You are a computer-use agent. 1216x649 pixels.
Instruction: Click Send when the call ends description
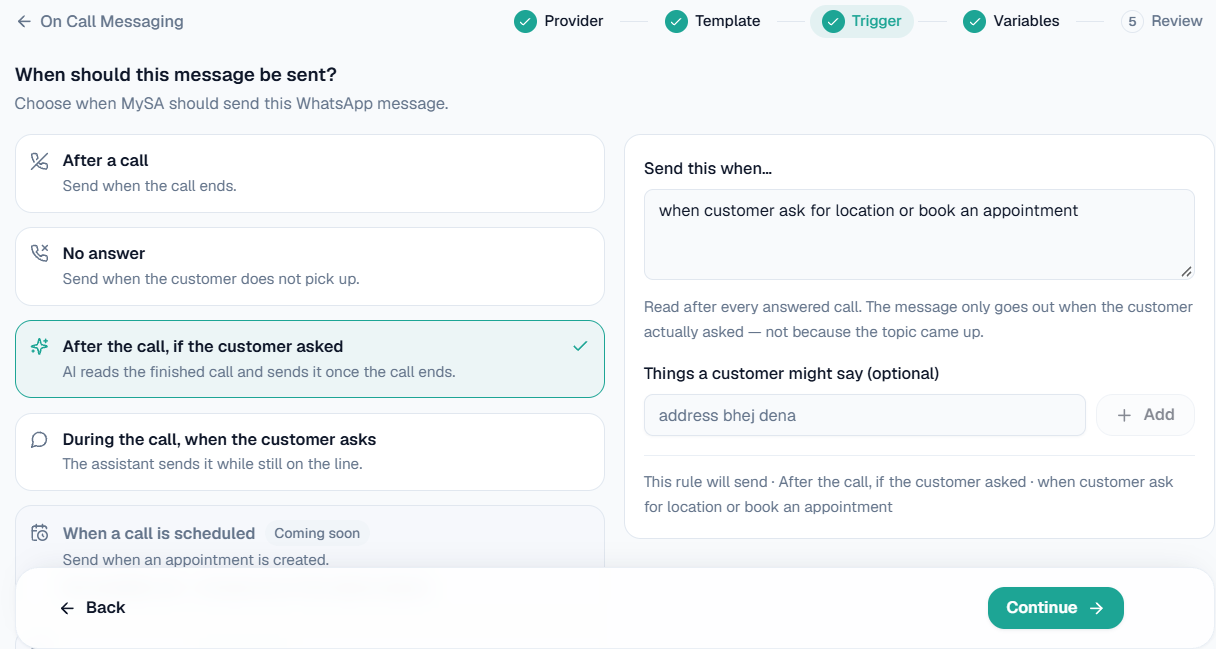pyautogui.click(x=150, y=186)
